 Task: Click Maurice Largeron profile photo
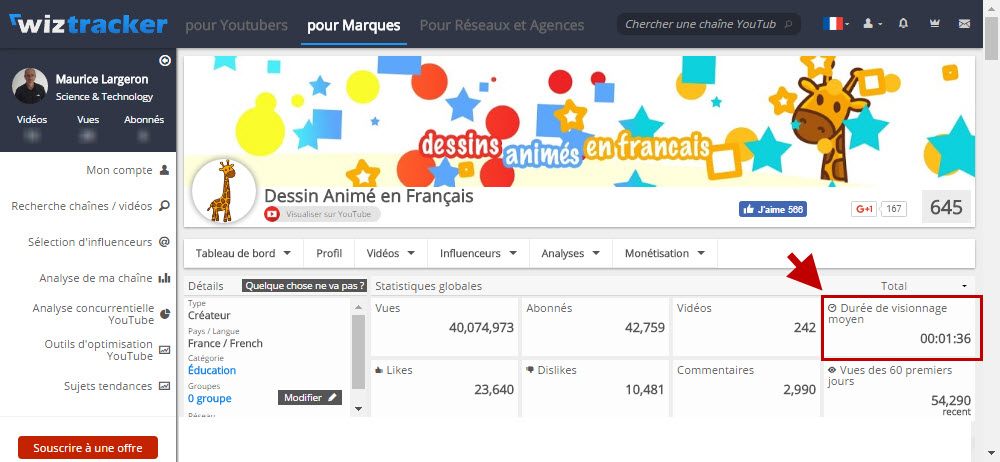tap(30, 86)
